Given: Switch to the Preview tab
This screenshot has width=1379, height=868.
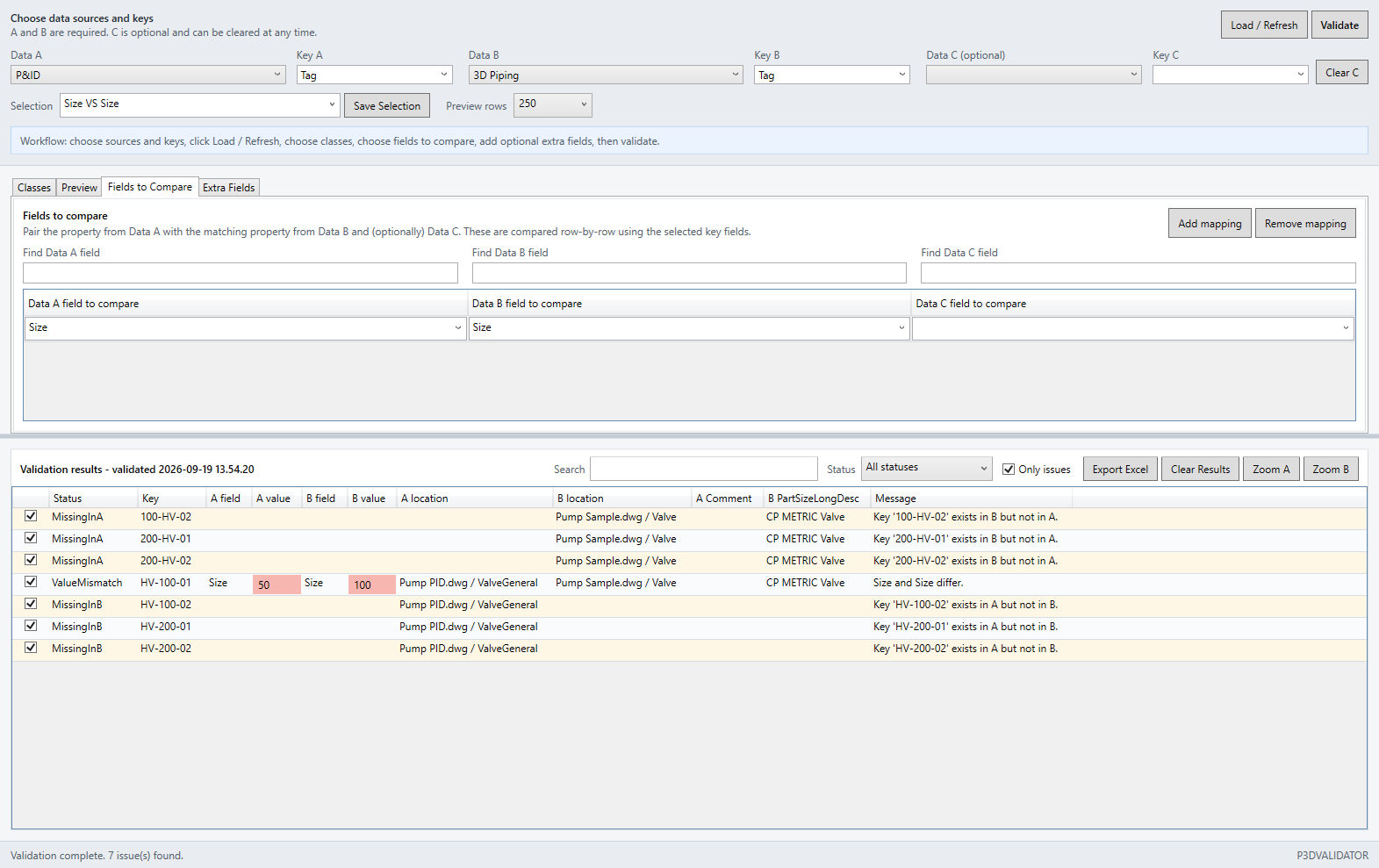Looking at the screenshot, I should coord(79,188).
